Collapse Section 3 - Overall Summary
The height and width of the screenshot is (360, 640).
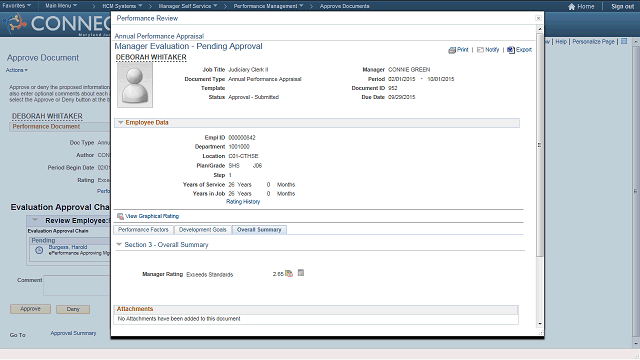tap(119, 244)
